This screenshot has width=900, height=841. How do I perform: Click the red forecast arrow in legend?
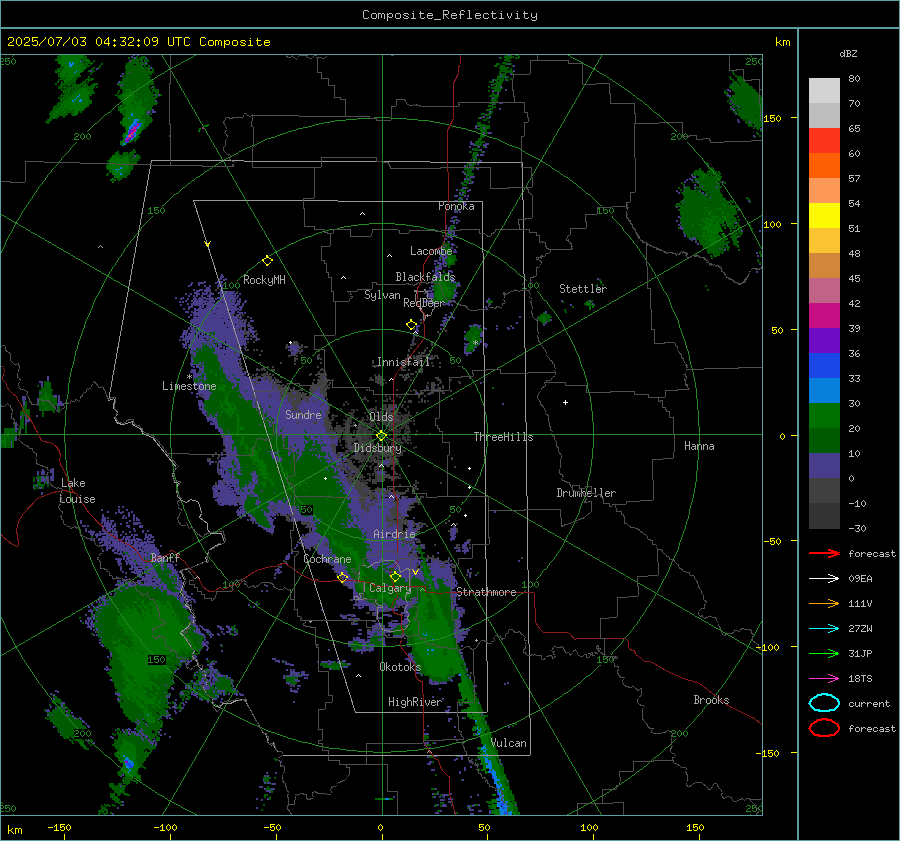[x=824, y=553]
